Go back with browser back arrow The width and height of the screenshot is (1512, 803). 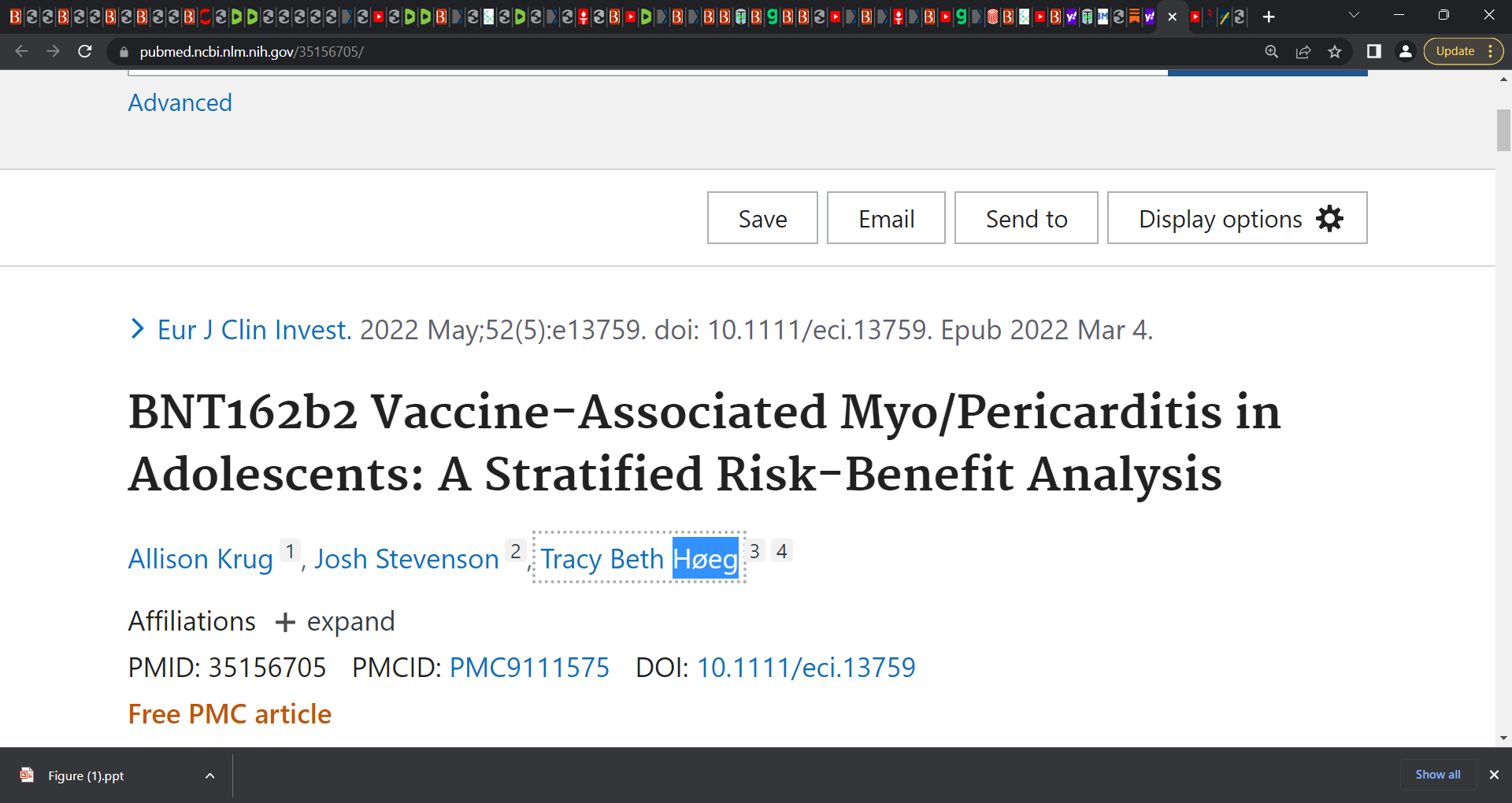(x=22, y=51)
